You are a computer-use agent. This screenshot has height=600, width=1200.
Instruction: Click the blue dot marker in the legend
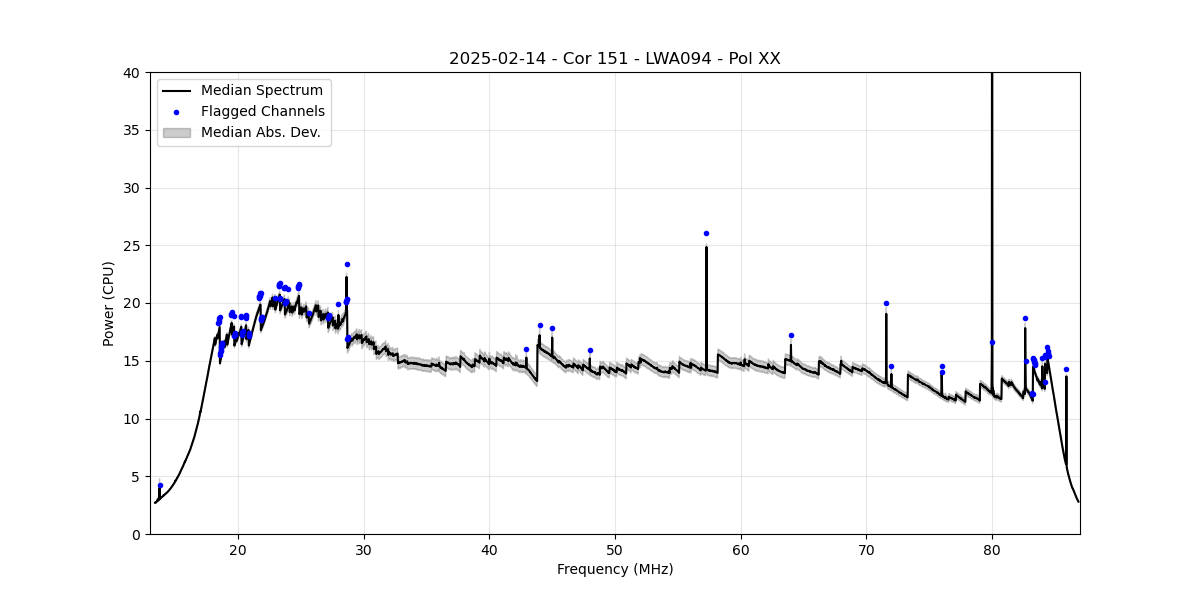[x=176, y=112]
